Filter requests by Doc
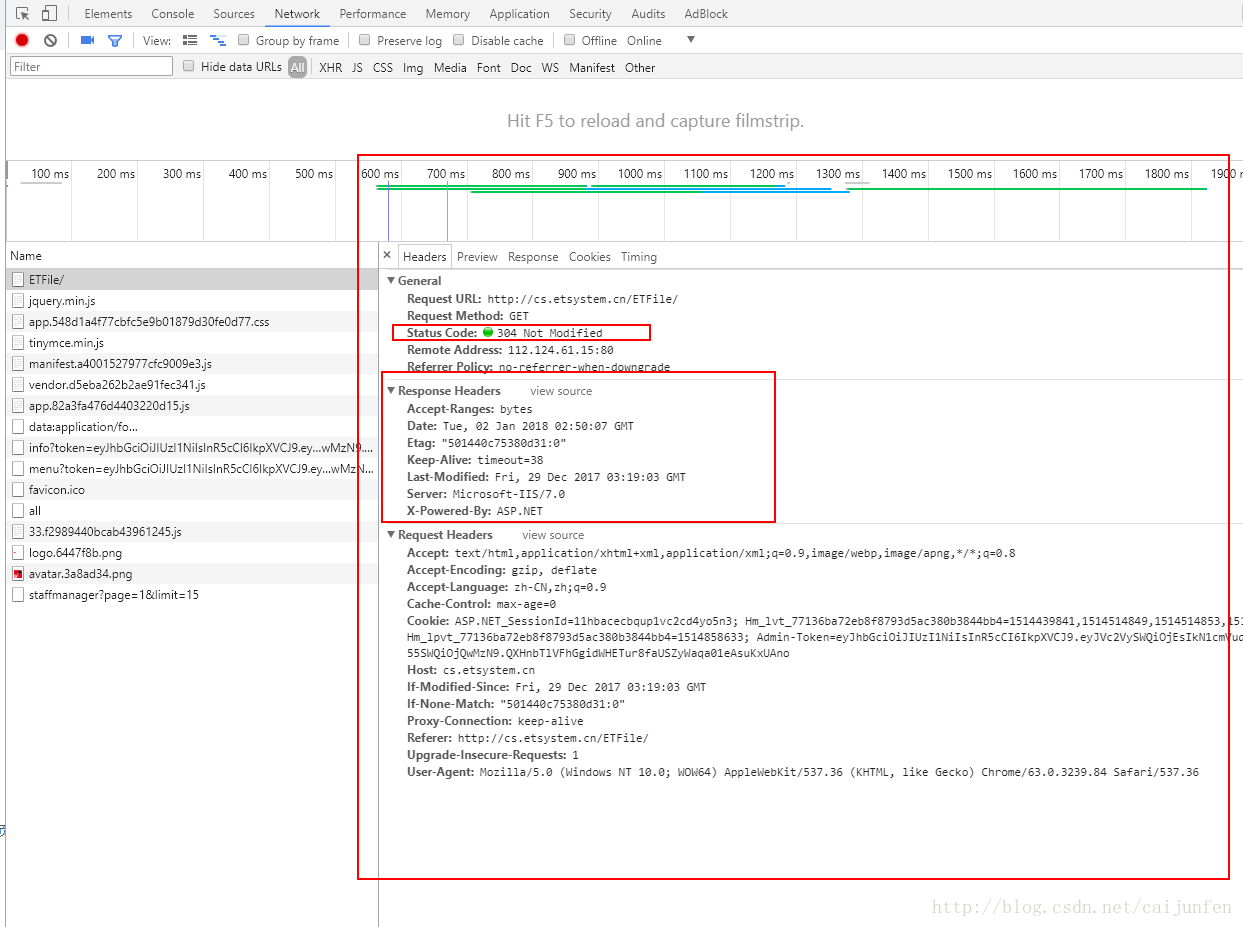This screenshot has width=1243, height=927. coord(521,67)
